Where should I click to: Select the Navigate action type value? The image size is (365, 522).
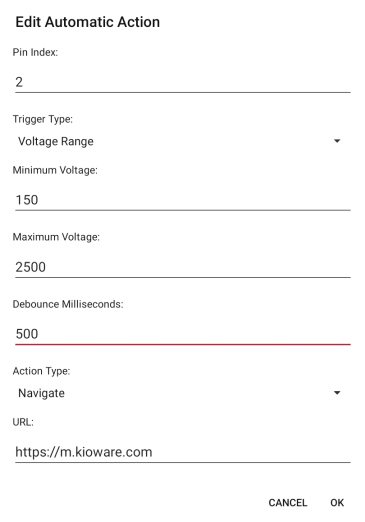[41, 393]
